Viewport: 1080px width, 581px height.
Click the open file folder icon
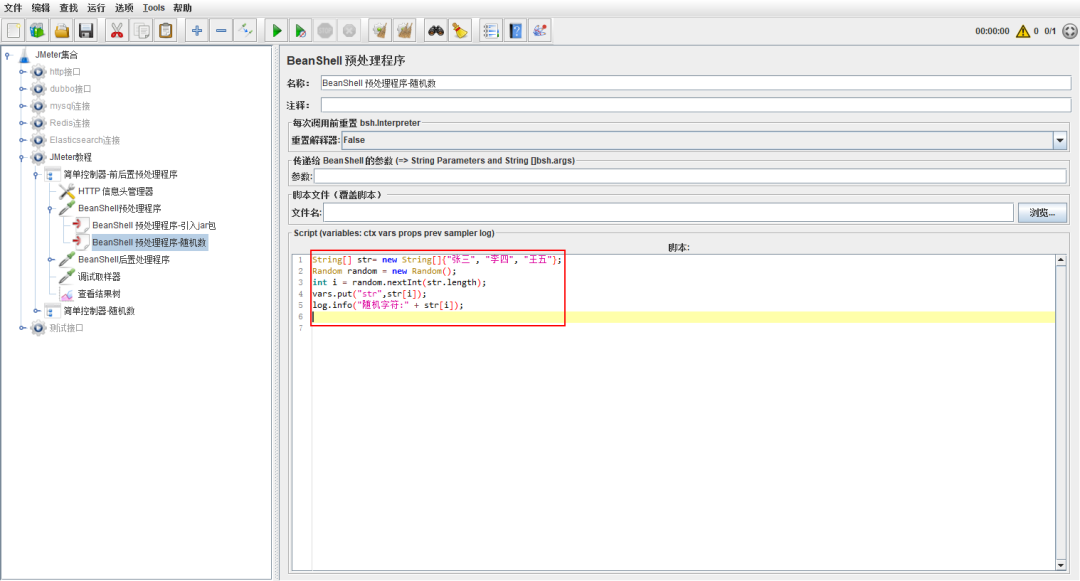tap(62, 30)
